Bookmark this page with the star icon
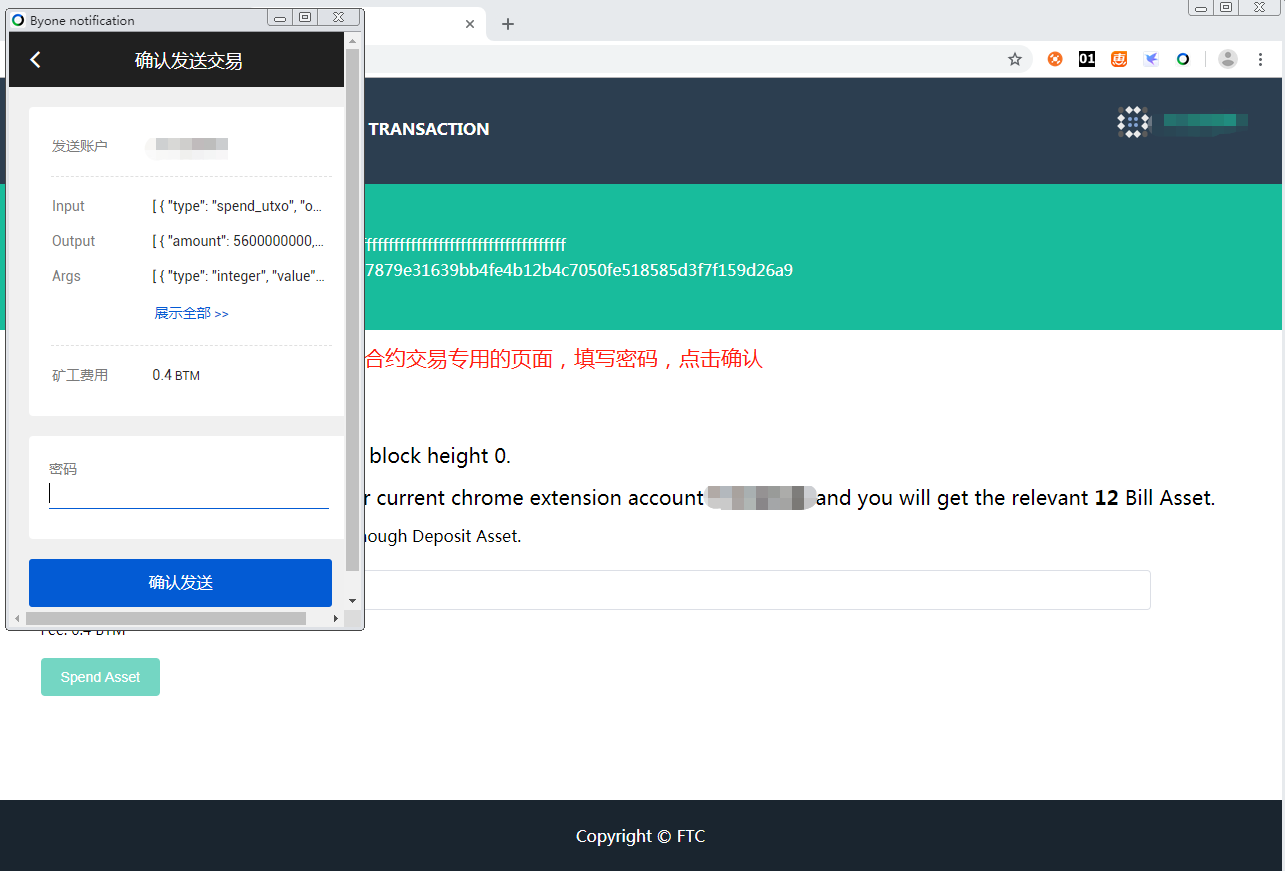The width and height of the screenshot is (1285, 871). tap(1015, 59)
